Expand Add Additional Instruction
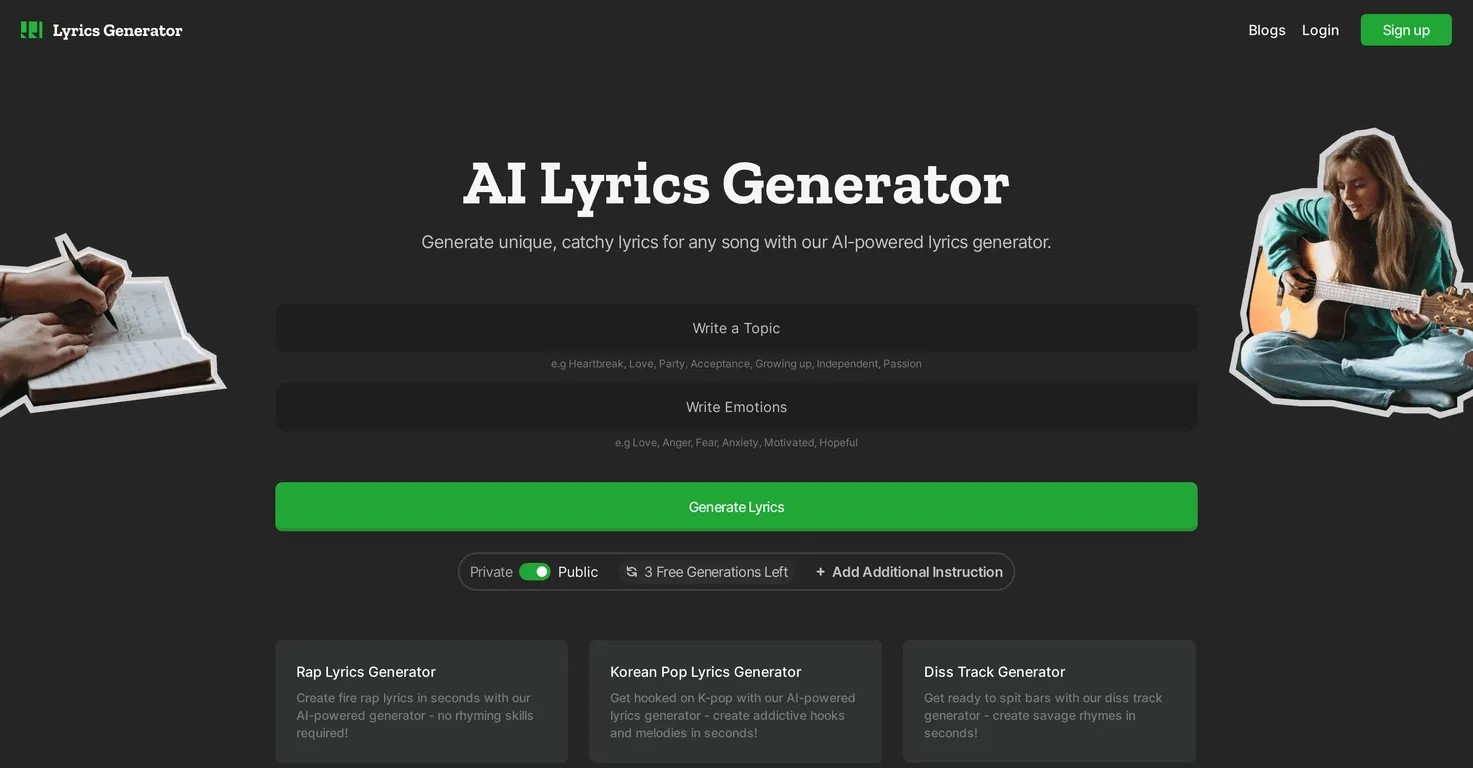The width and height of the screenshot is (1473, 768). [x=909, y=572]
